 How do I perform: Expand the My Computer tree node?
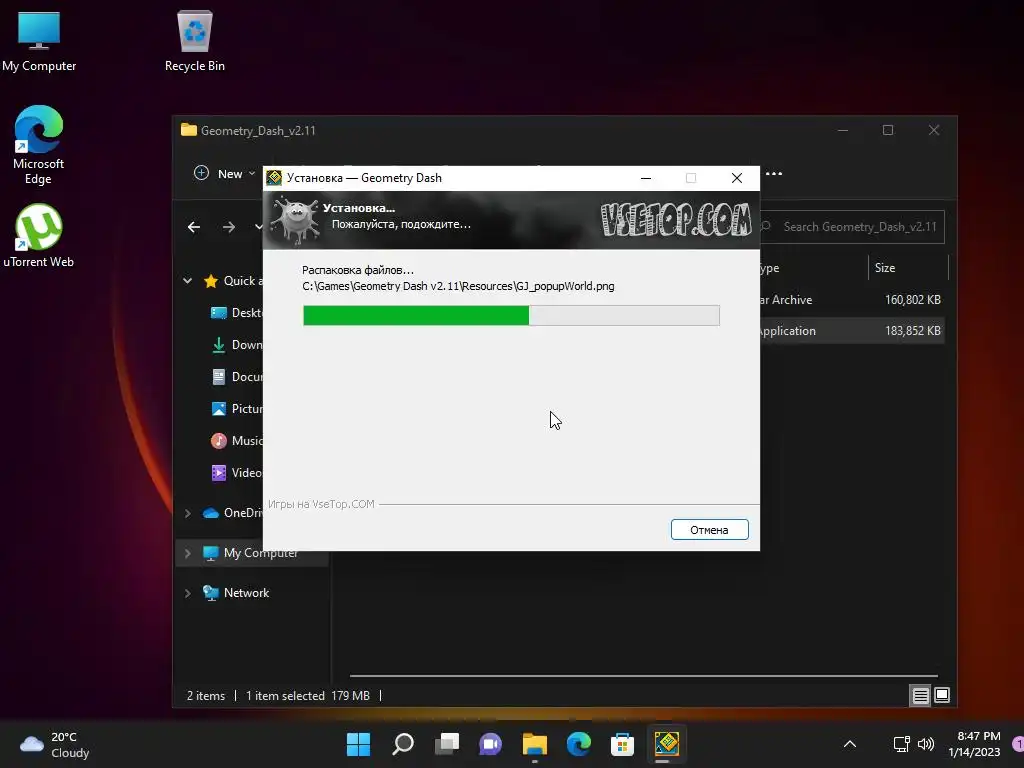click(x=187, y=553)
